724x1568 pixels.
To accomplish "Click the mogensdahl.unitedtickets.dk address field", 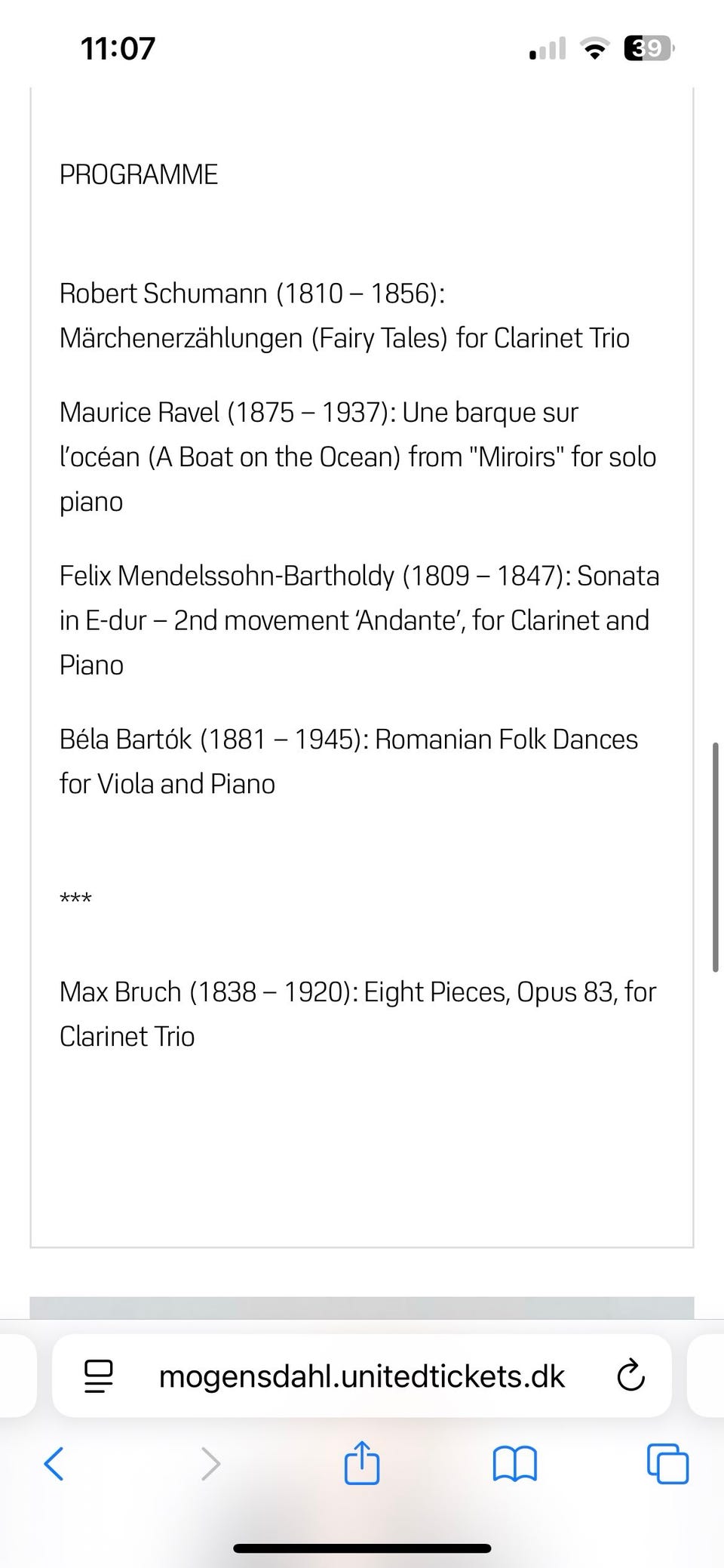I will point(362,1377).
